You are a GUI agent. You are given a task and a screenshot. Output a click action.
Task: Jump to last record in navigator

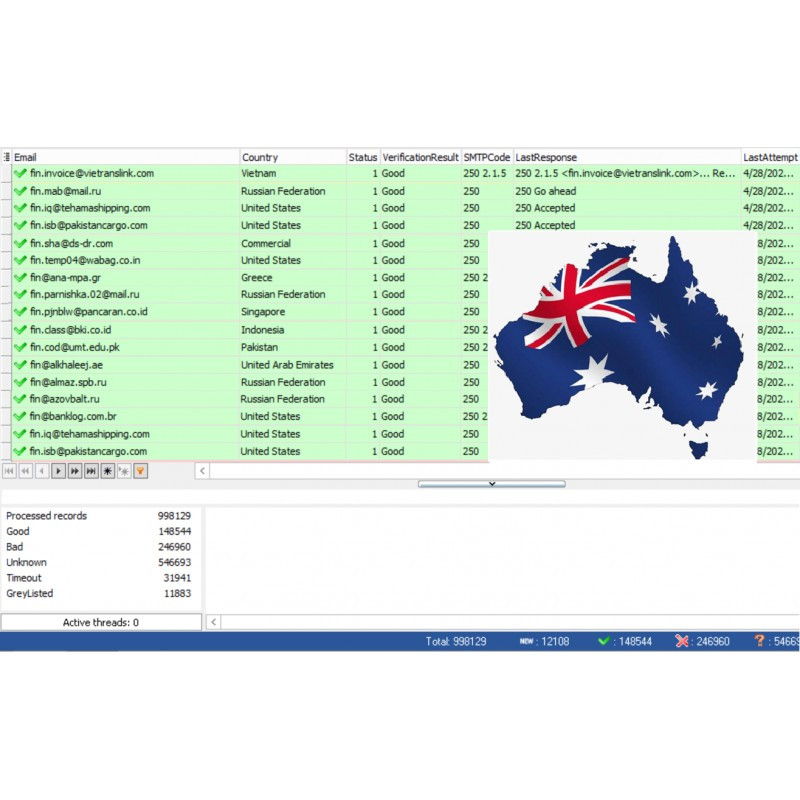tap(91, 470)
